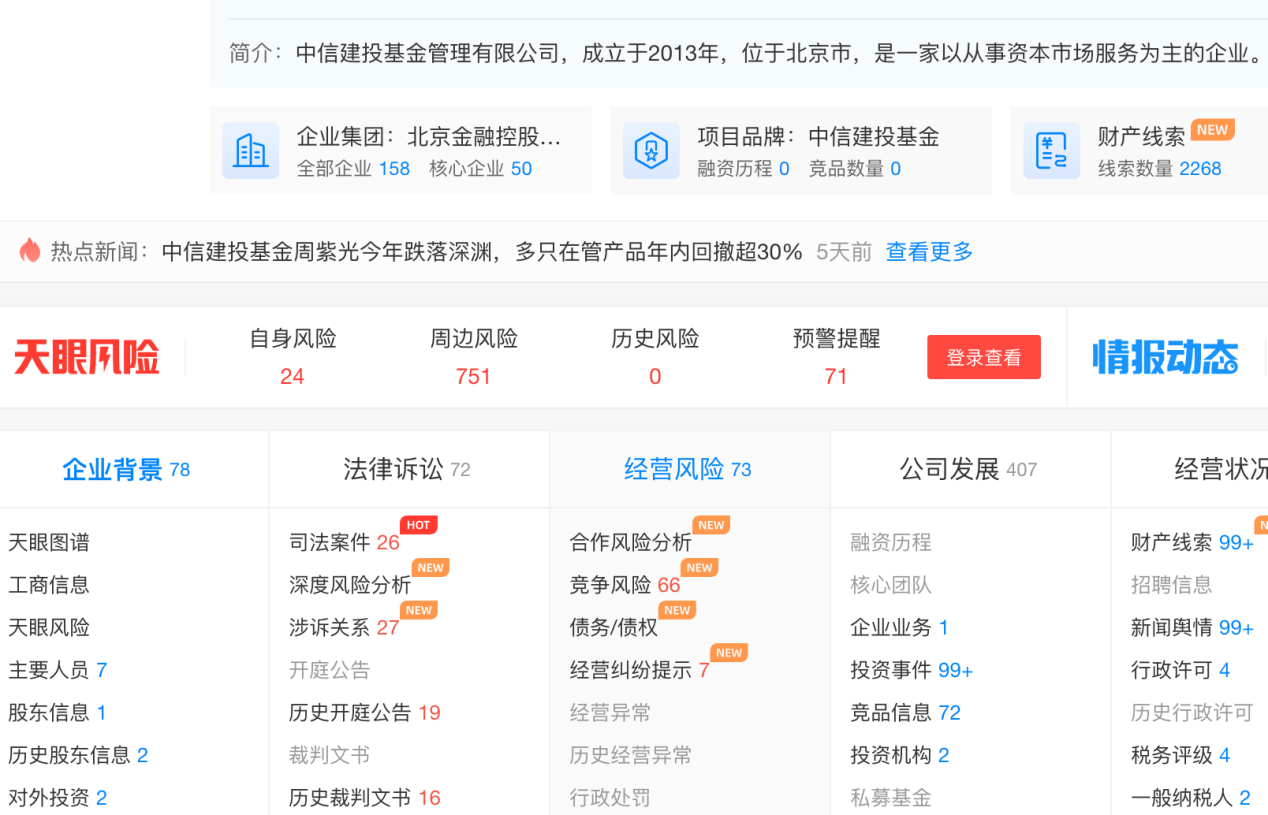Viewport: 1268px width, 815px height.
Task: Open 主要人员 7
Action: pyautogui.click(x=58, y=670)
